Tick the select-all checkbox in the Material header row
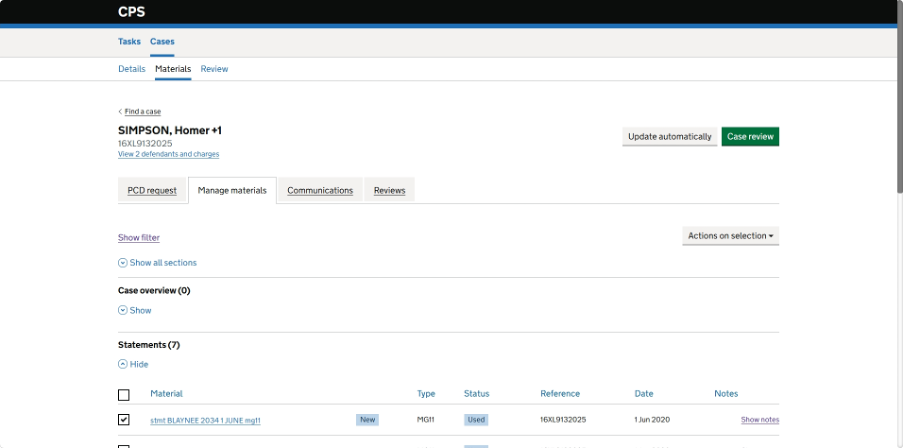Image resolution: width=904 pixels, height=448 pixels. click(x=123, y=395)
